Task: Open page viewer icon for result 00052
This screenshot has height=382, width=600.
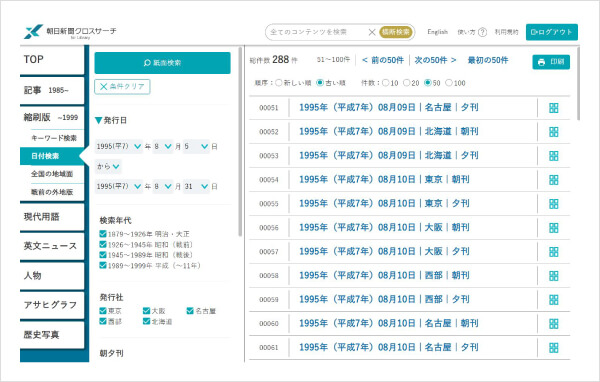Action: pyautogui.click(x=553, y=132)
